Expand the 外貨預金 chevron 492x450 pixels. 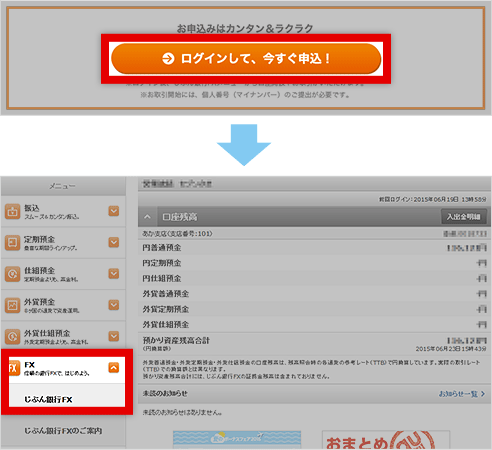pyautogui.click(x=114, y=305)
